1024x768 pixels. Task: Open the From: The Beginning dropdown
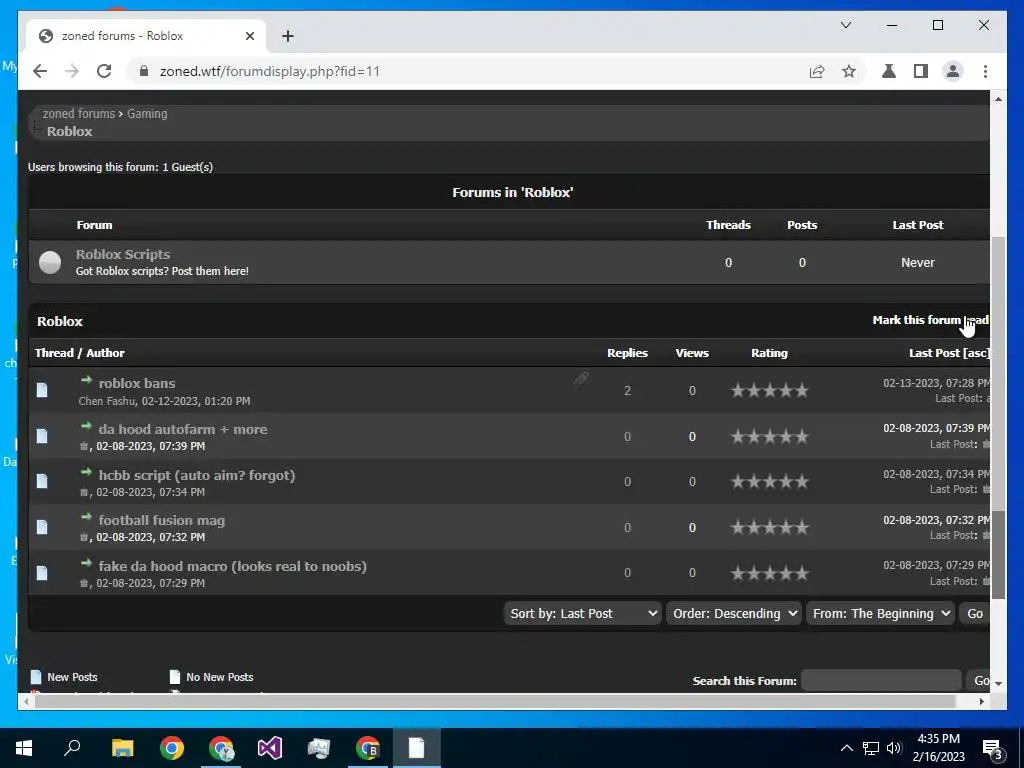pos(880,613)
